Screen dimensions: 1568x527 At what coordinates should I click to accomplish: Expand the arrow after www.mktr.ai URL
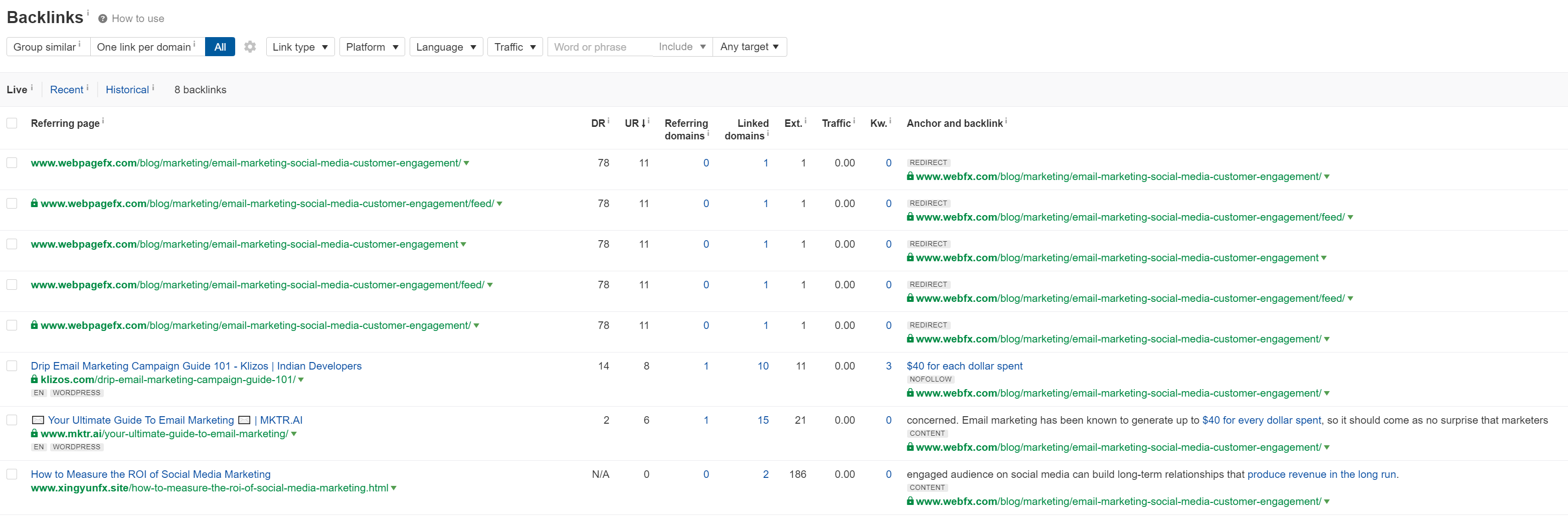coord(294,435)
